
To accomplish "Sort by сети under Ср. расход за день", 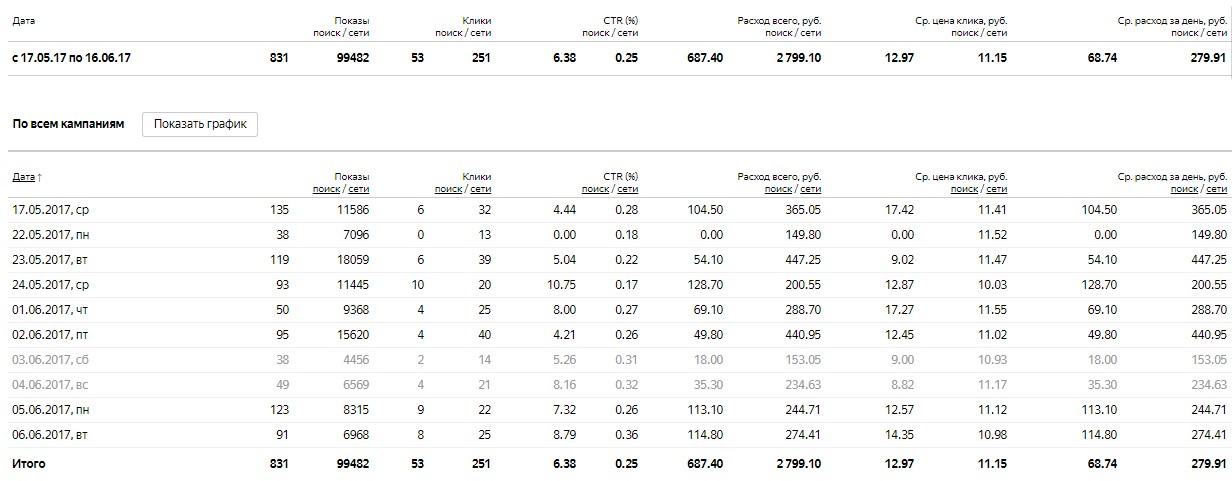I will click(1217, 188).
